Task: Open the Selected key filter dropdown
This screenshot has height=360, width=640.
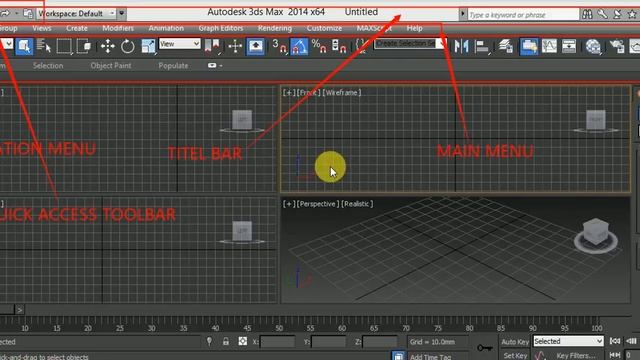Action: (568, 341)
